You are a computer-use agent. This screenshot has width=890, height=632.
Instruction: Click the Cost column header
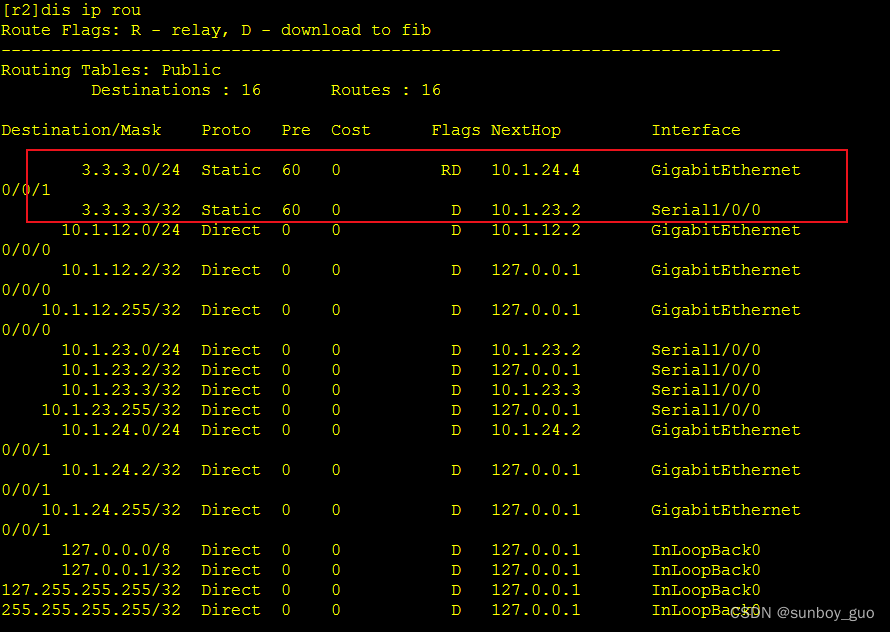[350, 130]
